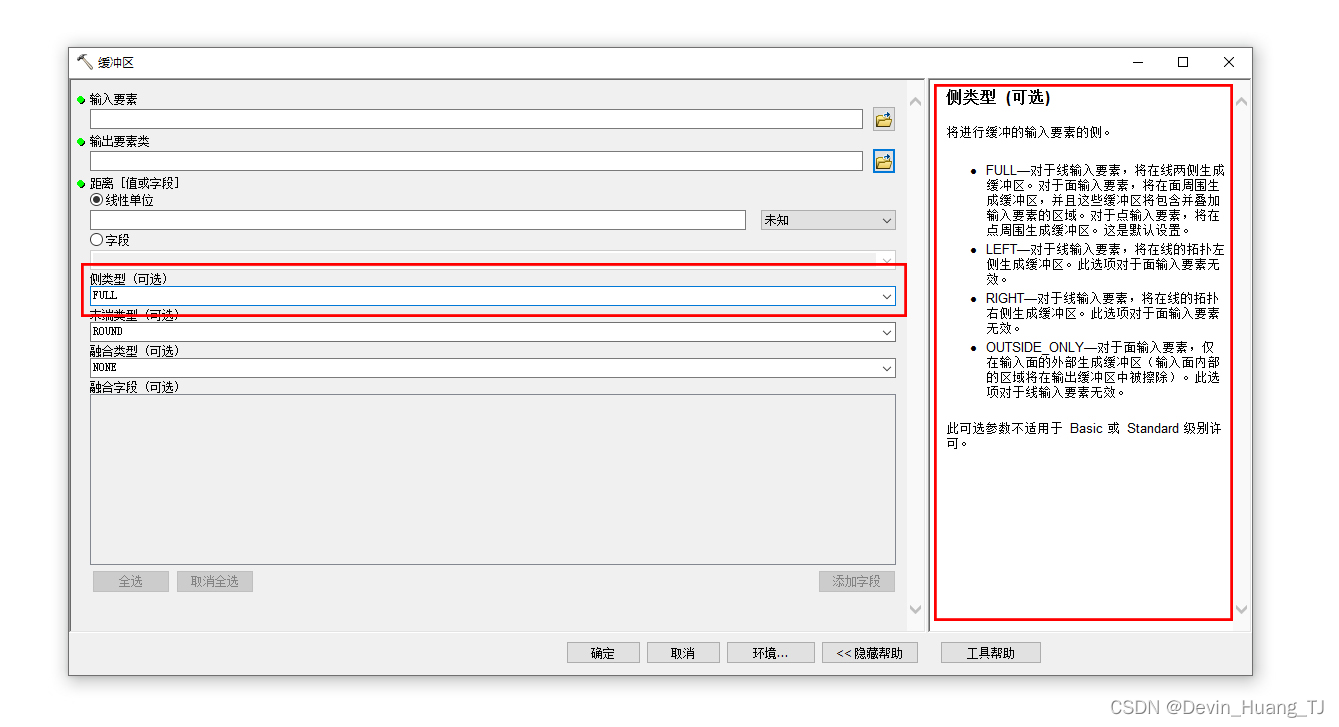Image resolution: width=1339 pixels, height=727 pixels.
Task: Click parameters pane scroll up arrow
Action: (x=916, y=101)
